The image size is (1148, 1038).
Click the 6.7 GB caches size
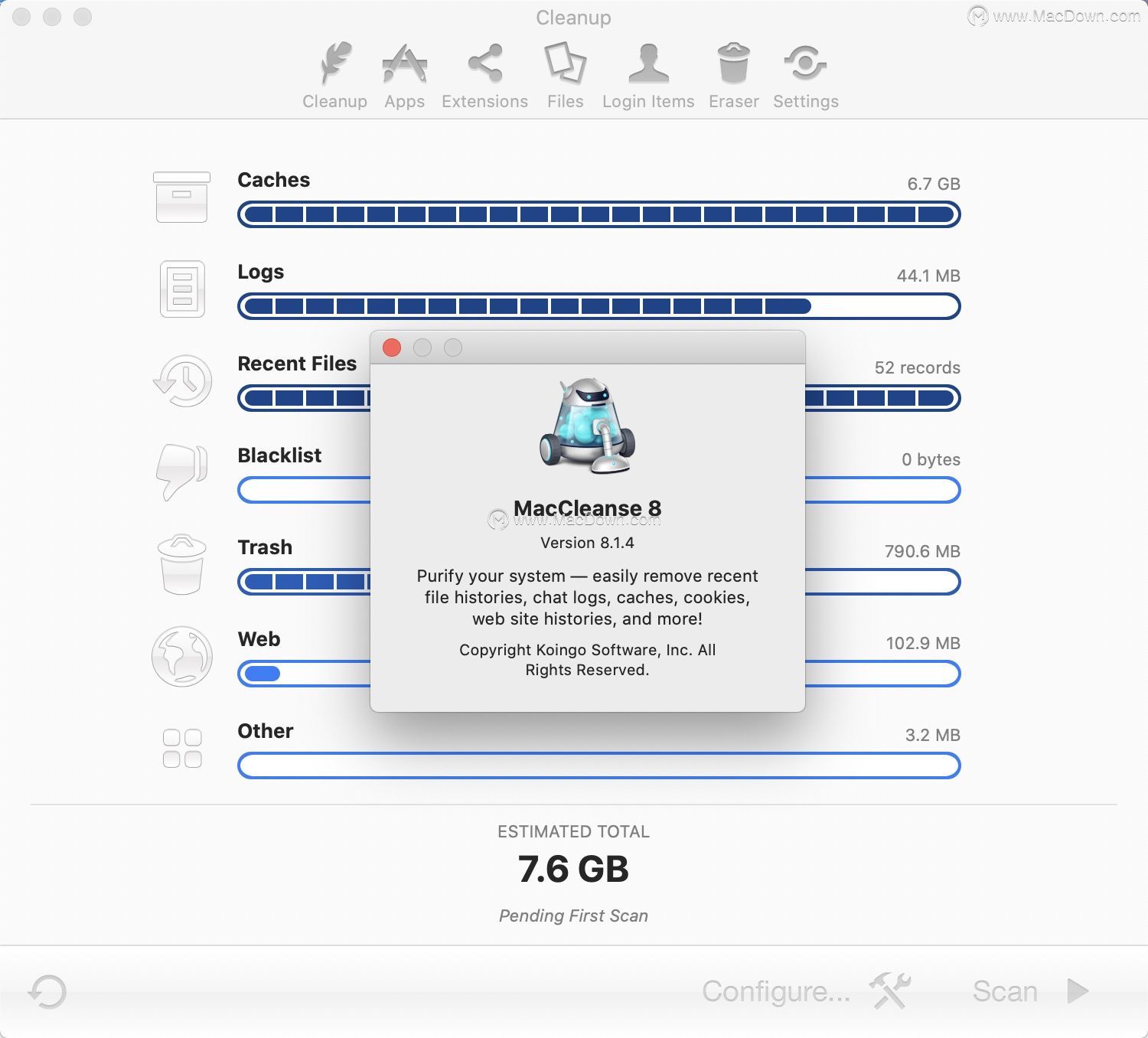point(934,184)
